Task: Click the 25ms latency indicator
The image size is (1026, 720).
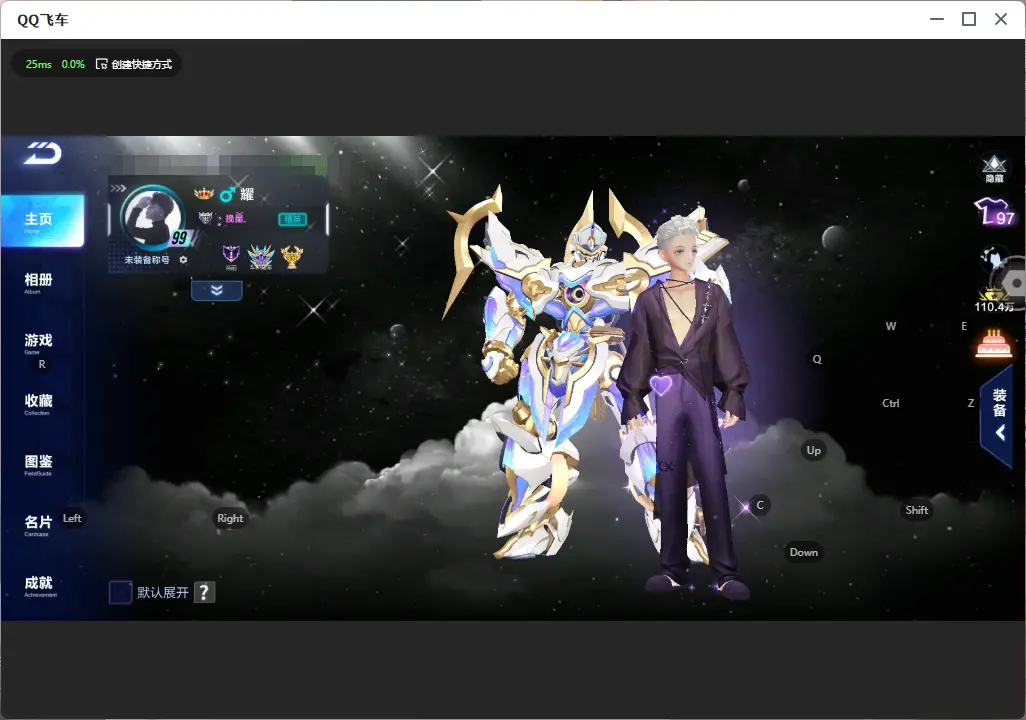Action: 39,64
